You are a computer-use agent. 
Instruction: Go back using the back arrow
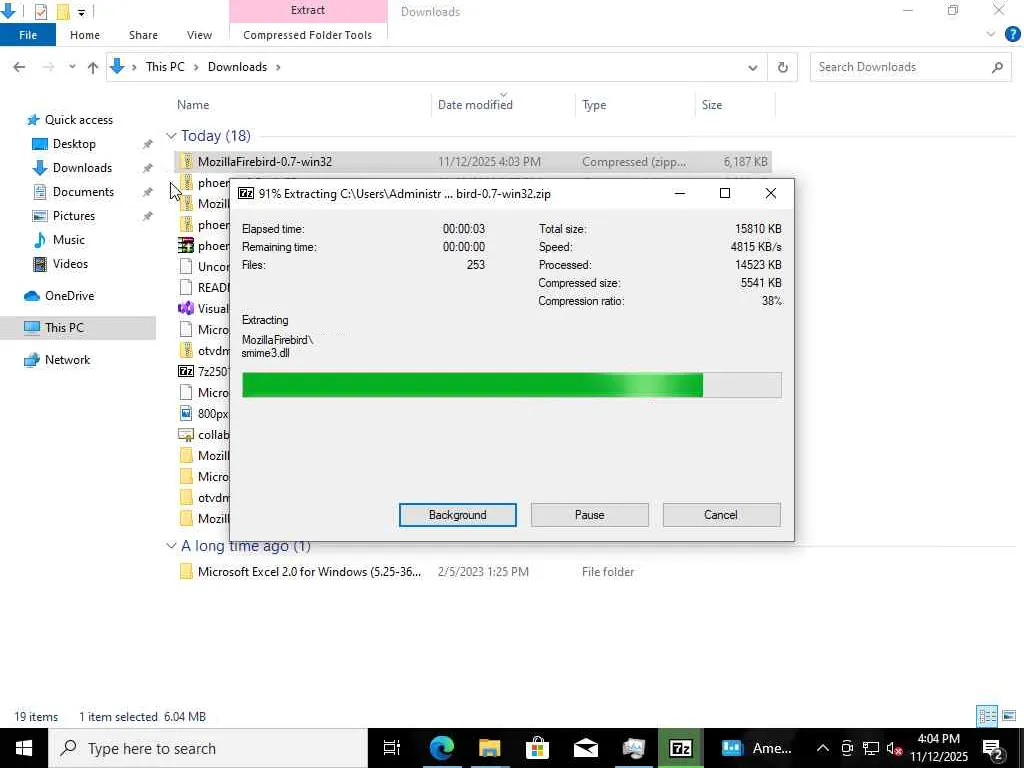pos(19,67)
